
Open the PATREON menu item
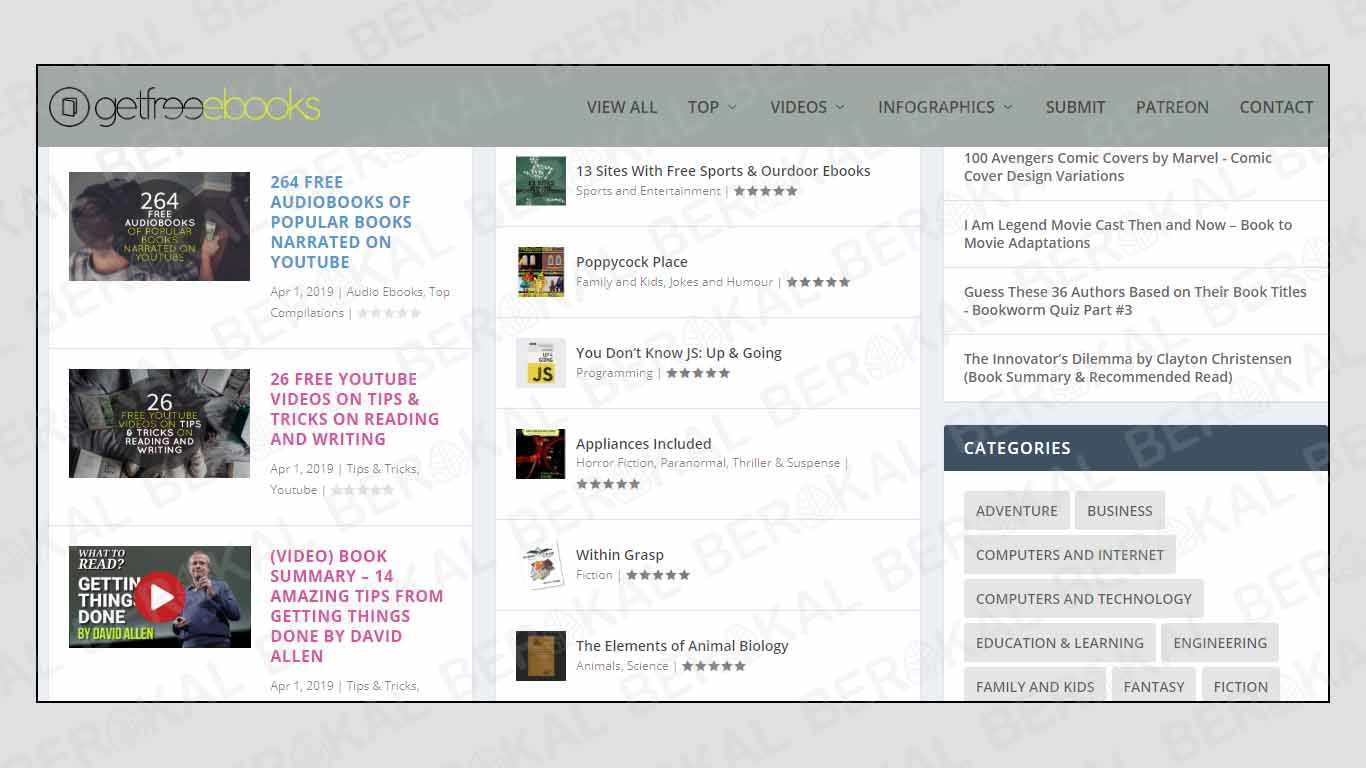(x=1172, y=107)
